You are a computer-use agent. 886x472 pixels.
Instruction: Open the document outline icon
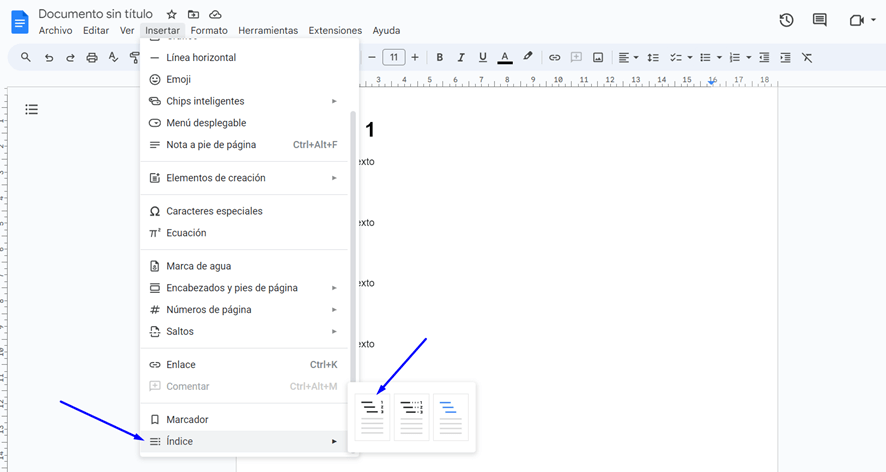pos(32,110)
